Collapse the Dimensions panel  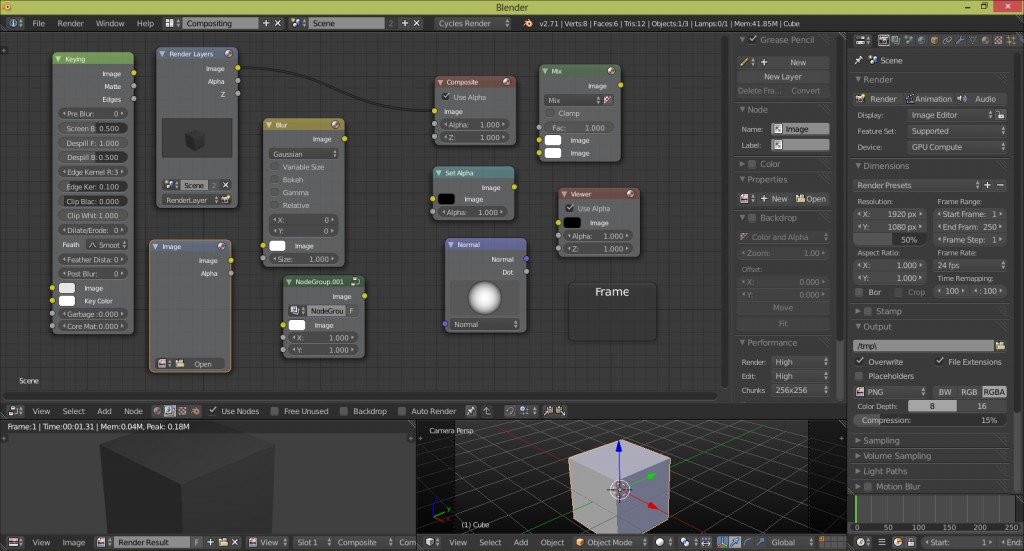[x=886, y=166]
